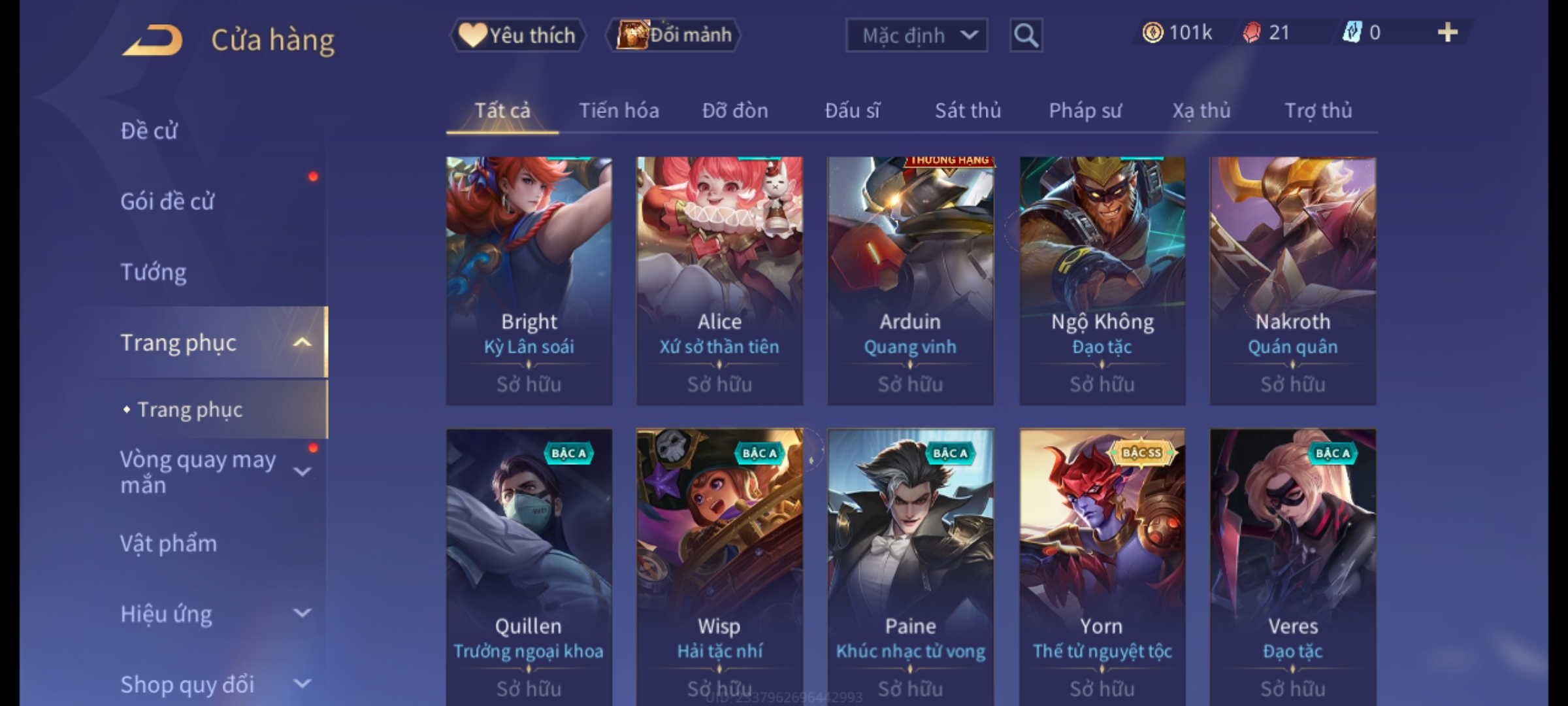Open Đổi mảnh fragment exchange chest

pyautogui.click(x=674, y=35)
